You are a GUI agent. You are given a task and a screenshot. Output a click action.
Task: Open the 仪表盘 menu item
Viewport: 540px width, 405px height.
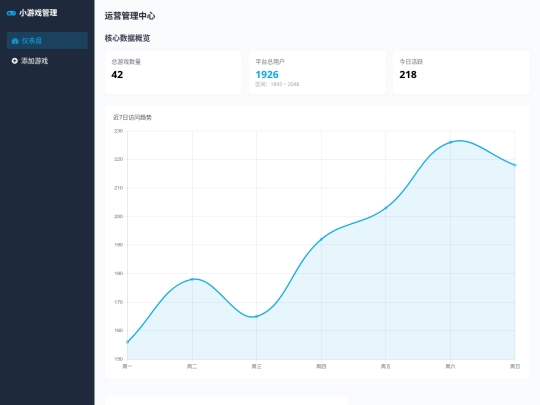(x=47, y=41)
